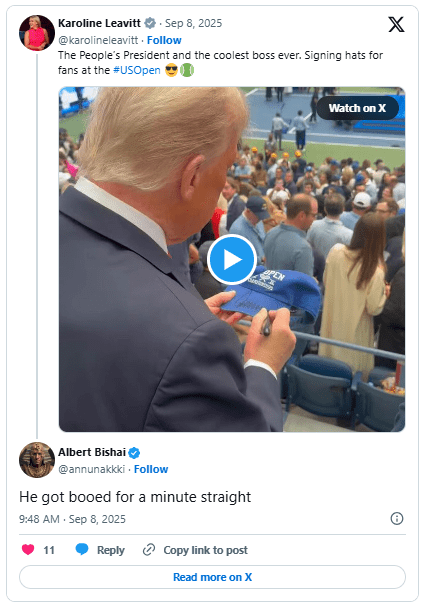Viewport: 422px width, 610px height.
Task: Click the @karolineleavitt handle
Action: click(x=98, y=40)
